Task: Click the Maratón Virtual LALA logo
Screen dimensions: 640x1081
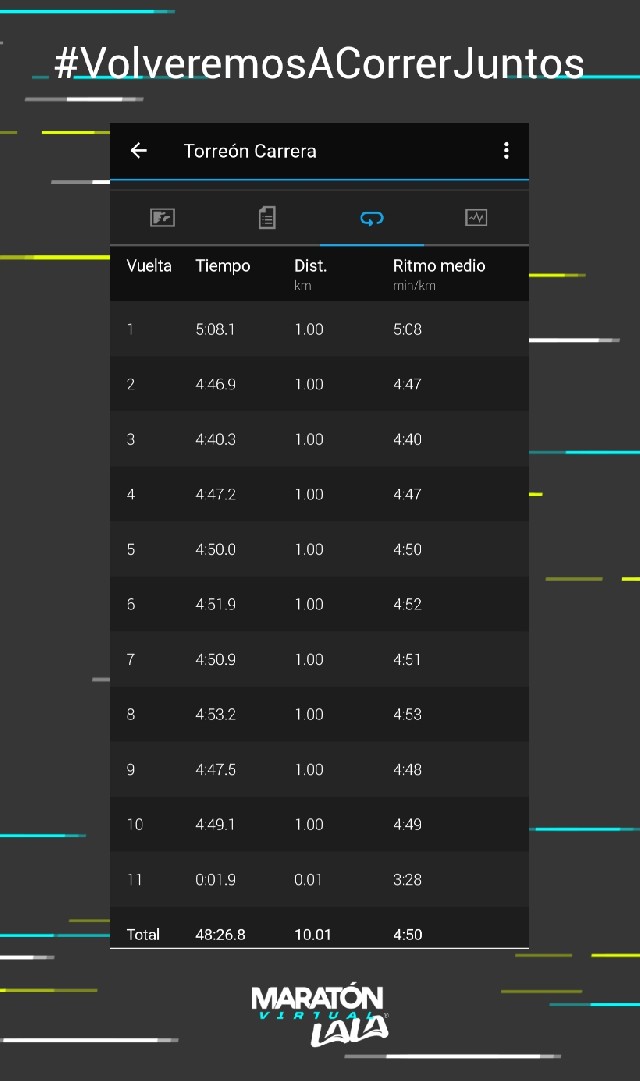Action: click(319, 1014)
